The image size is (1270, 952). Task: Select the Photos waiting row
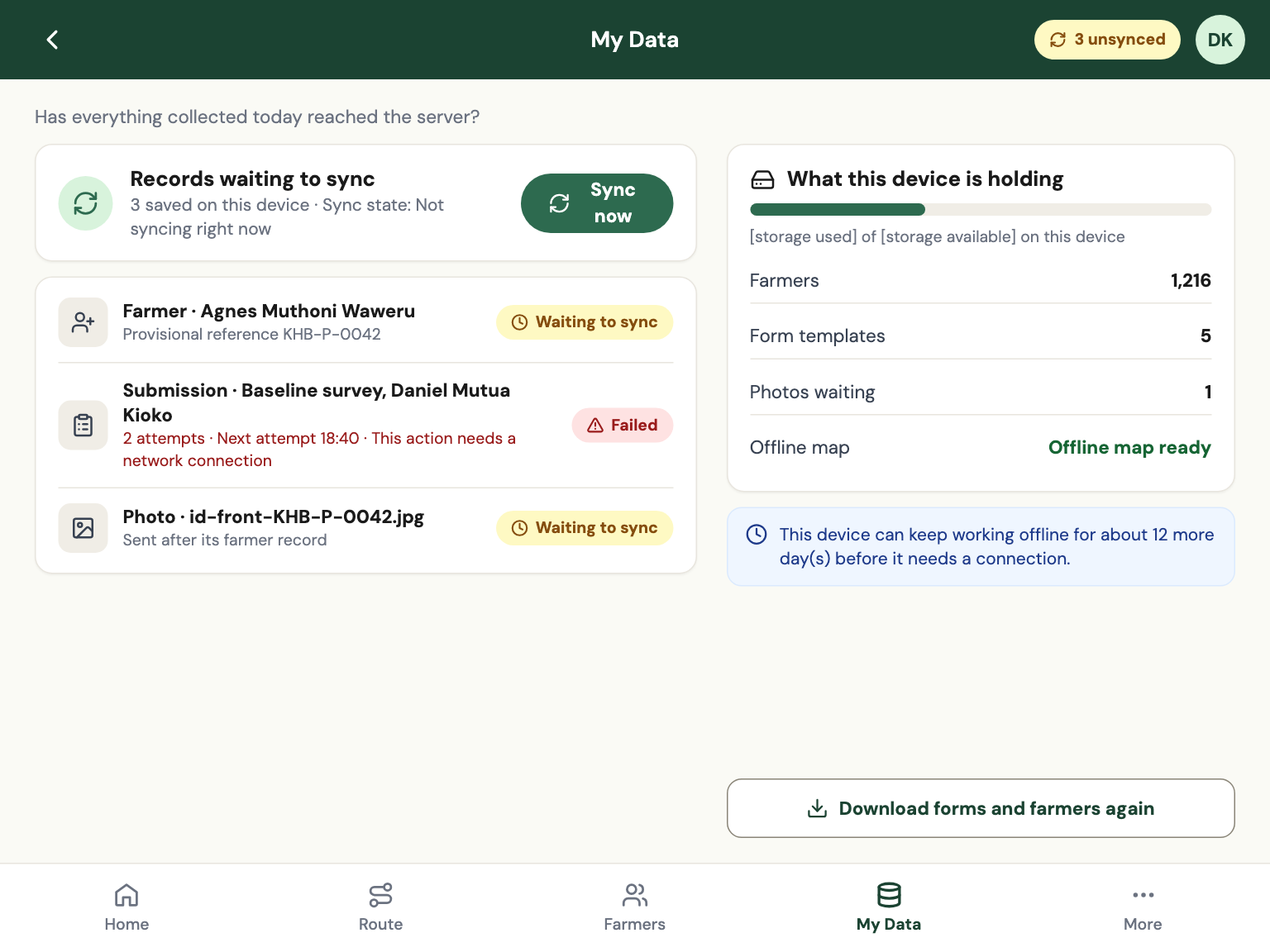pos(981,393)
